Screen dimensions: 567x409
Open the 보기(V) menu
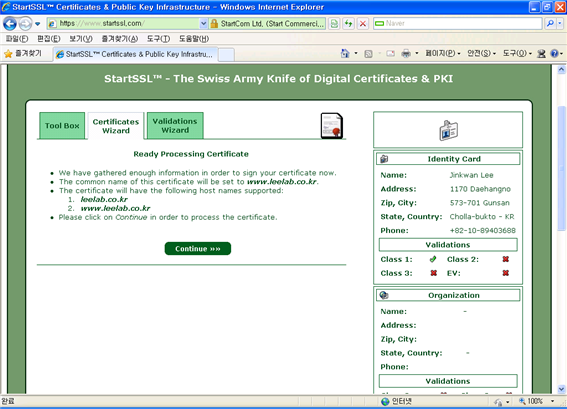[x=81, y=39]
